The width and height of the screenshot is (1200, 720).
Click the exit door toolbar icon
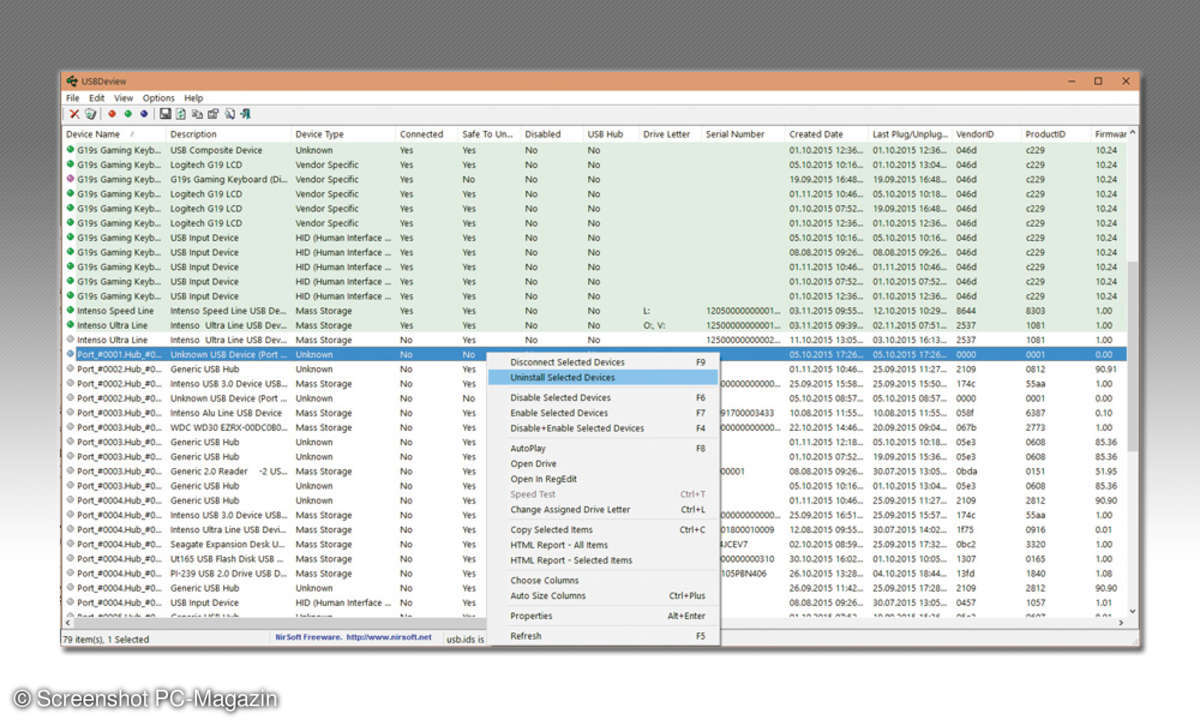245,114
